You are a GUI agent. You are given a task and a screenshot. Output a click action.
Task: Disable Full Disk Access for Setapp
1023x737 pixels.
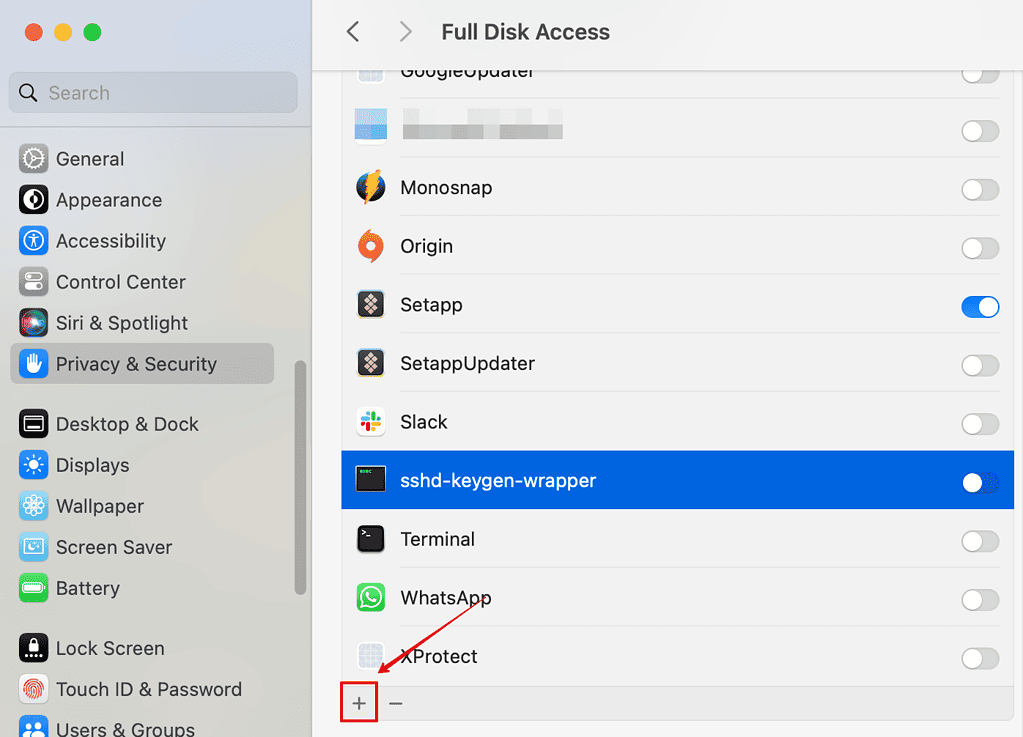[980, 307]
